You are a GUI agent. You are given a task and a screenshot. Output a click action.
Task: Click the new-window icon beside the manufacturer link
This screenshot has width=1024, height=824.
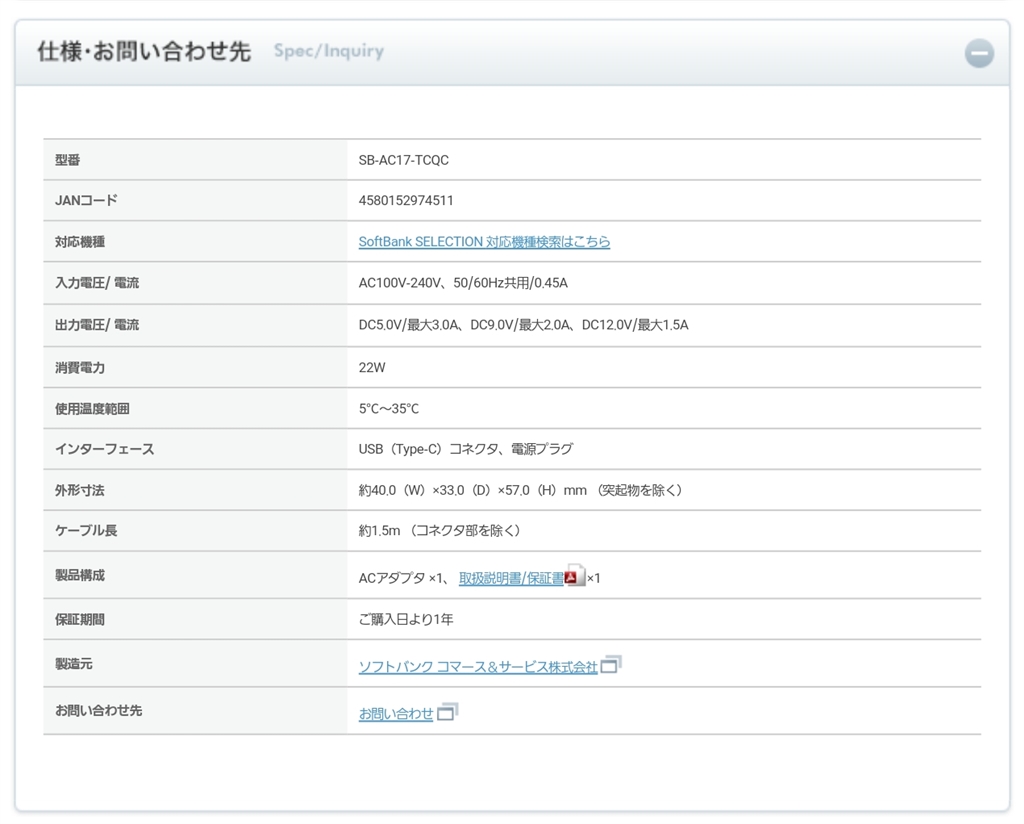(611, 664)
